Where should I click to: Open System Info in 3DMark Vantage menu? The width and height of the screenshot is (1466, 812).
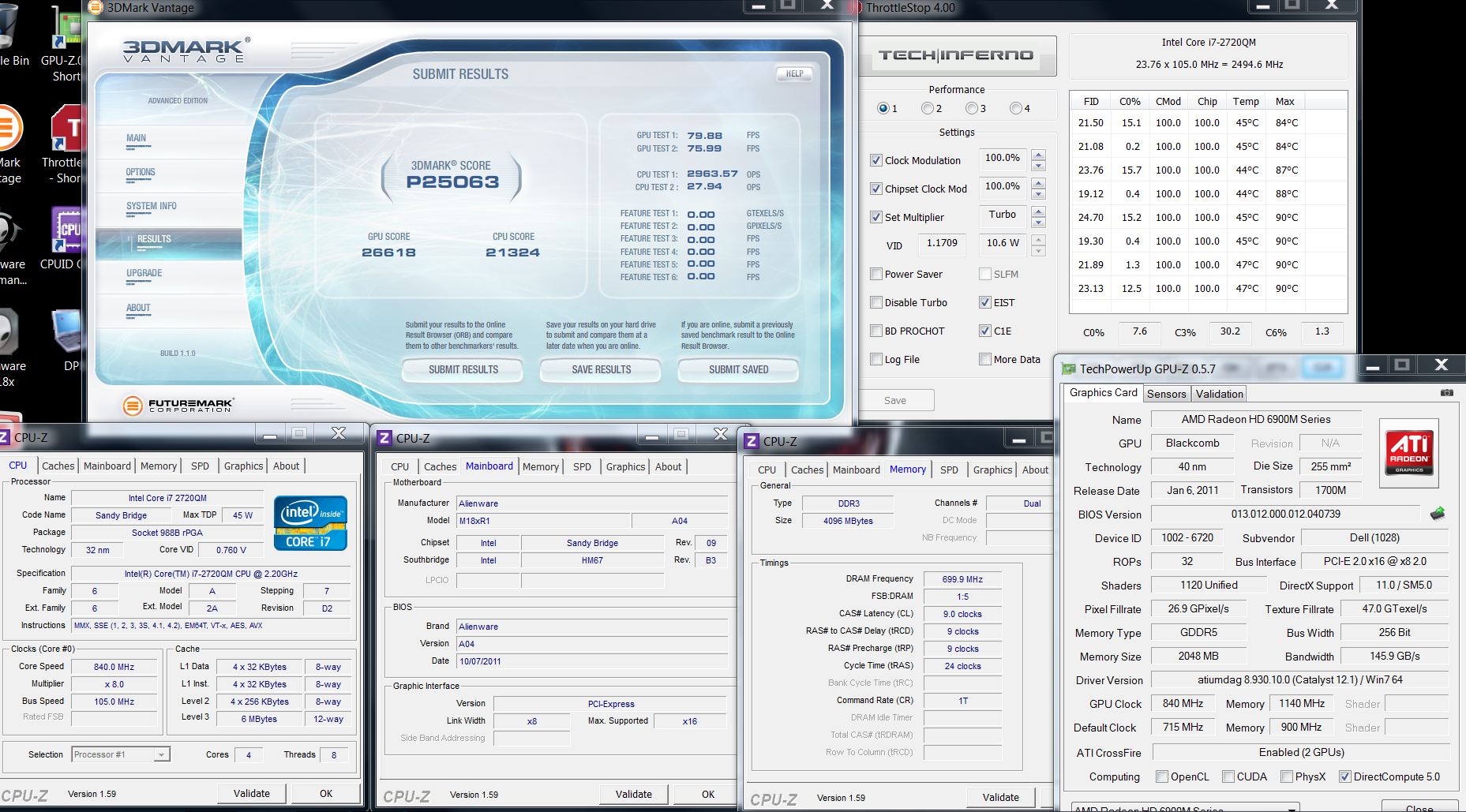tap(152, 206)
